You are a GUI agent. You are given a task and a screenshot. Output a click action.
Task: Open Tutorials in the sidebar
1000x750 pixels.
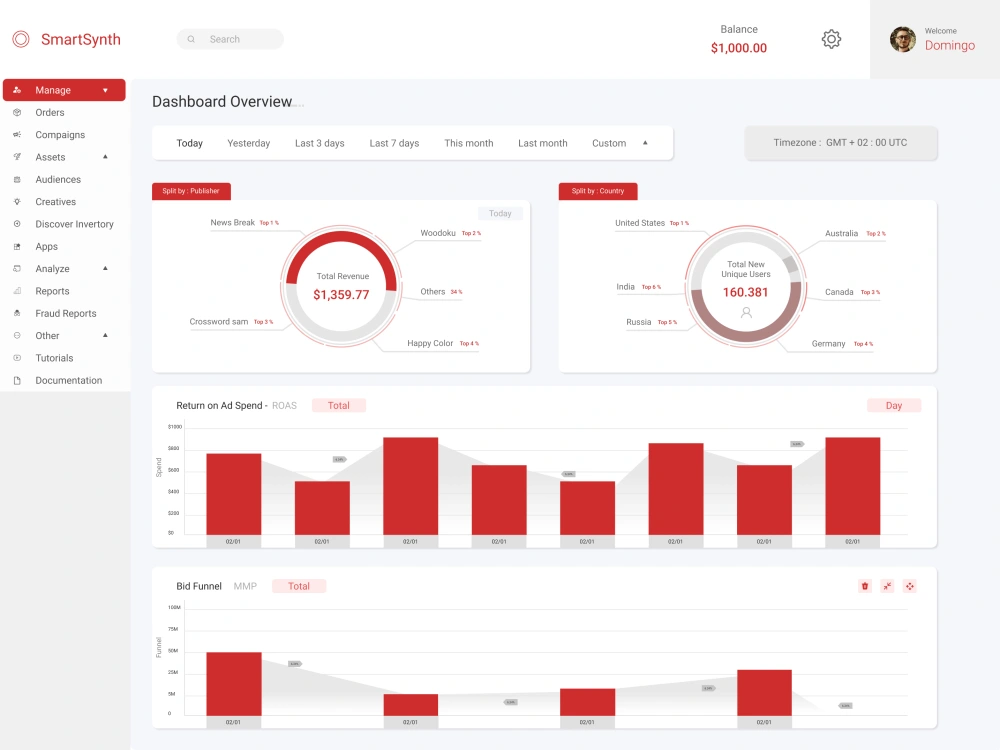click(x=54, y=358)
